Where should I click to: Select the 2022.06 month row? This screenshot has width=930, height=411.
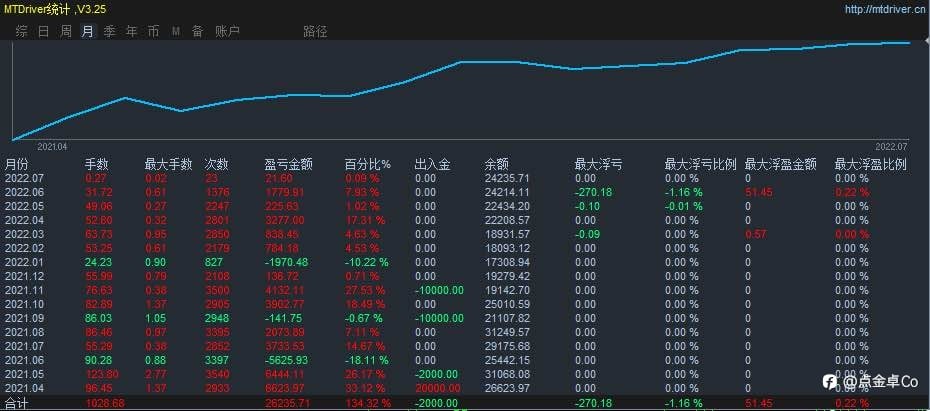click(465, 192)
